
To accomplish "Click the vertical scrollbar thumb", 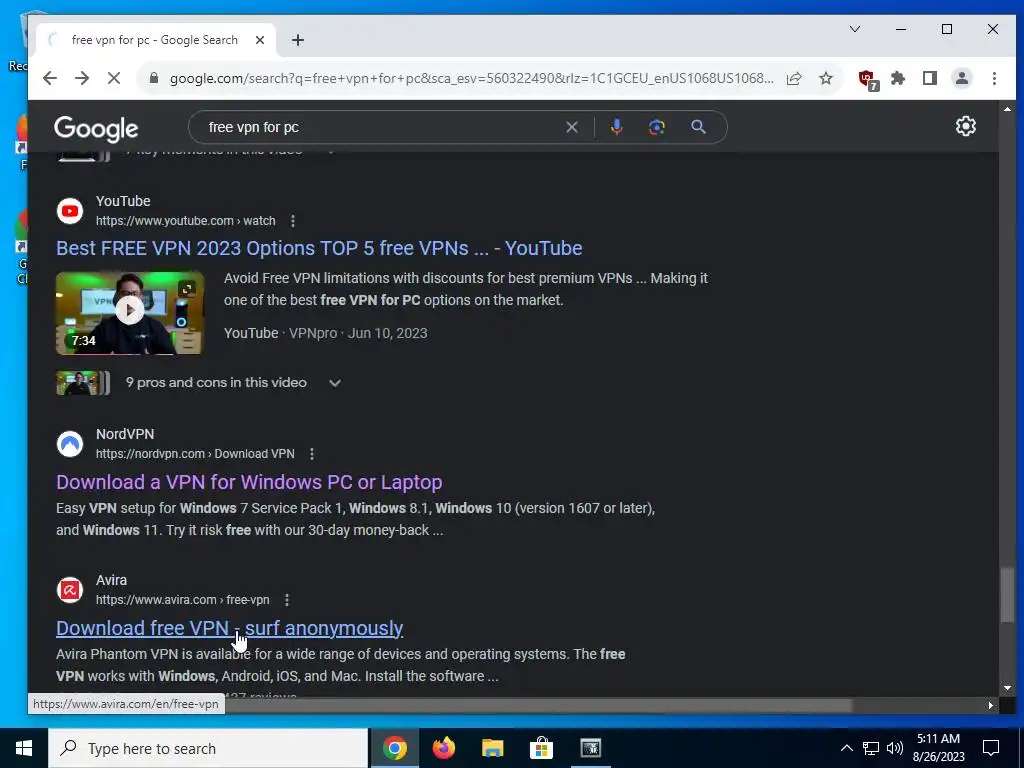I will coord(1008,595).
